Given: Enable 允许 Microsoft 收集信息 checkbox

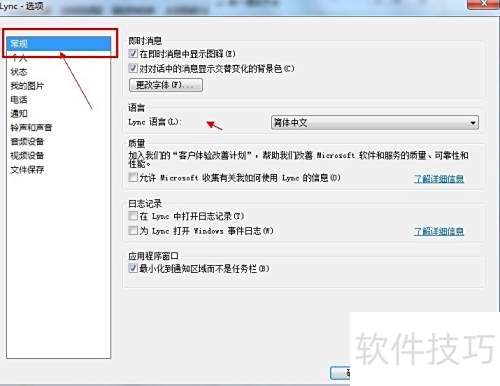Looking at the screenshot, I should coord(133,177).
